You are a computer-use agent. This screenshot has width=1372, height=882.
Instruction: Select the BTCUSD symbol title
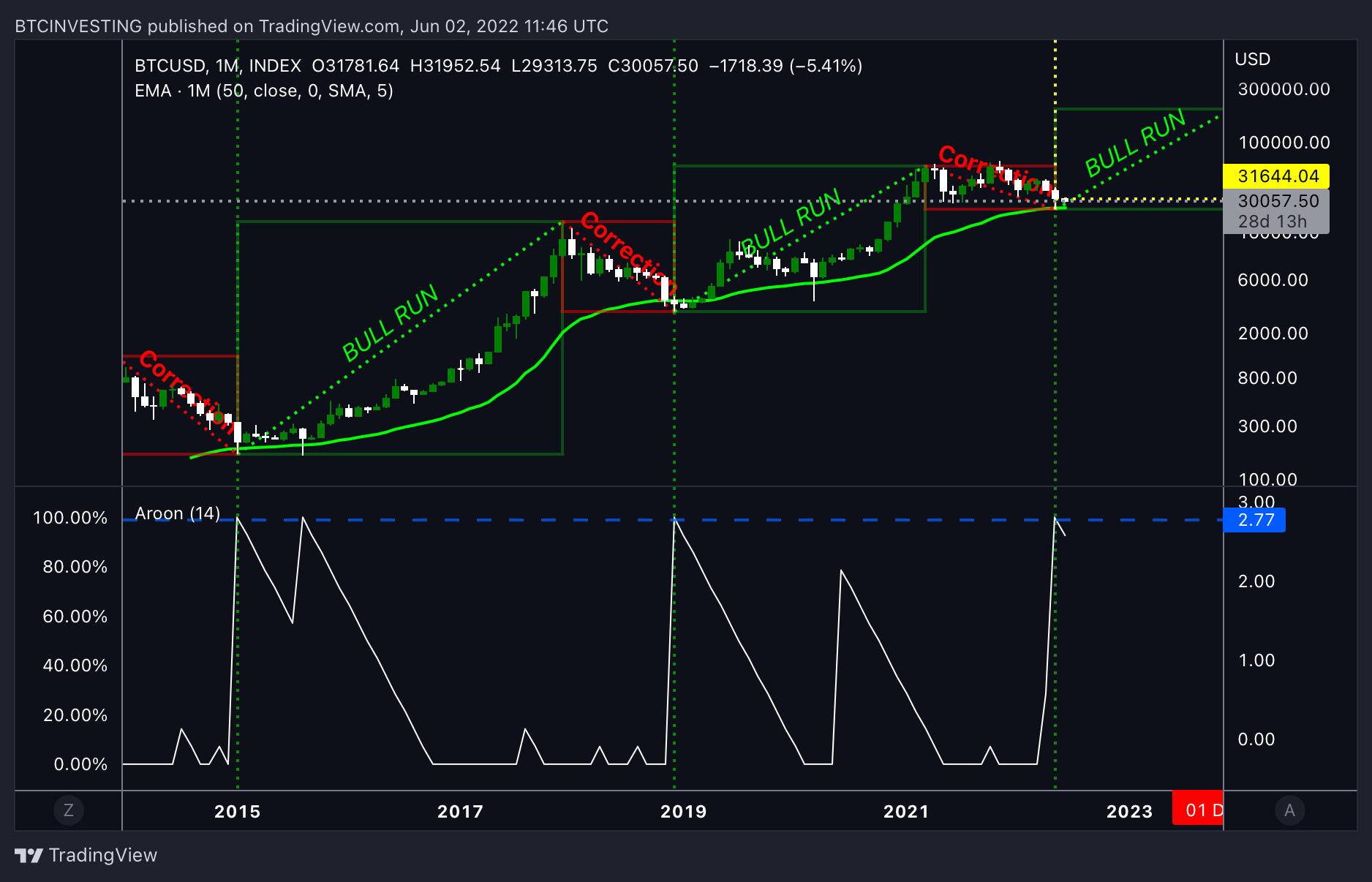[170, 66]
